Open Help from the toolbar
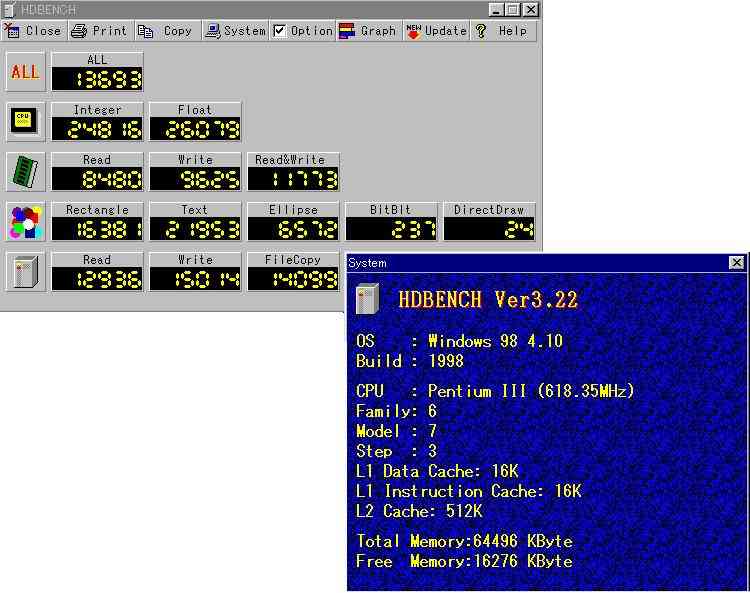Image resolution: width=750 pixels, height=593 pixels. click(503, 31)
